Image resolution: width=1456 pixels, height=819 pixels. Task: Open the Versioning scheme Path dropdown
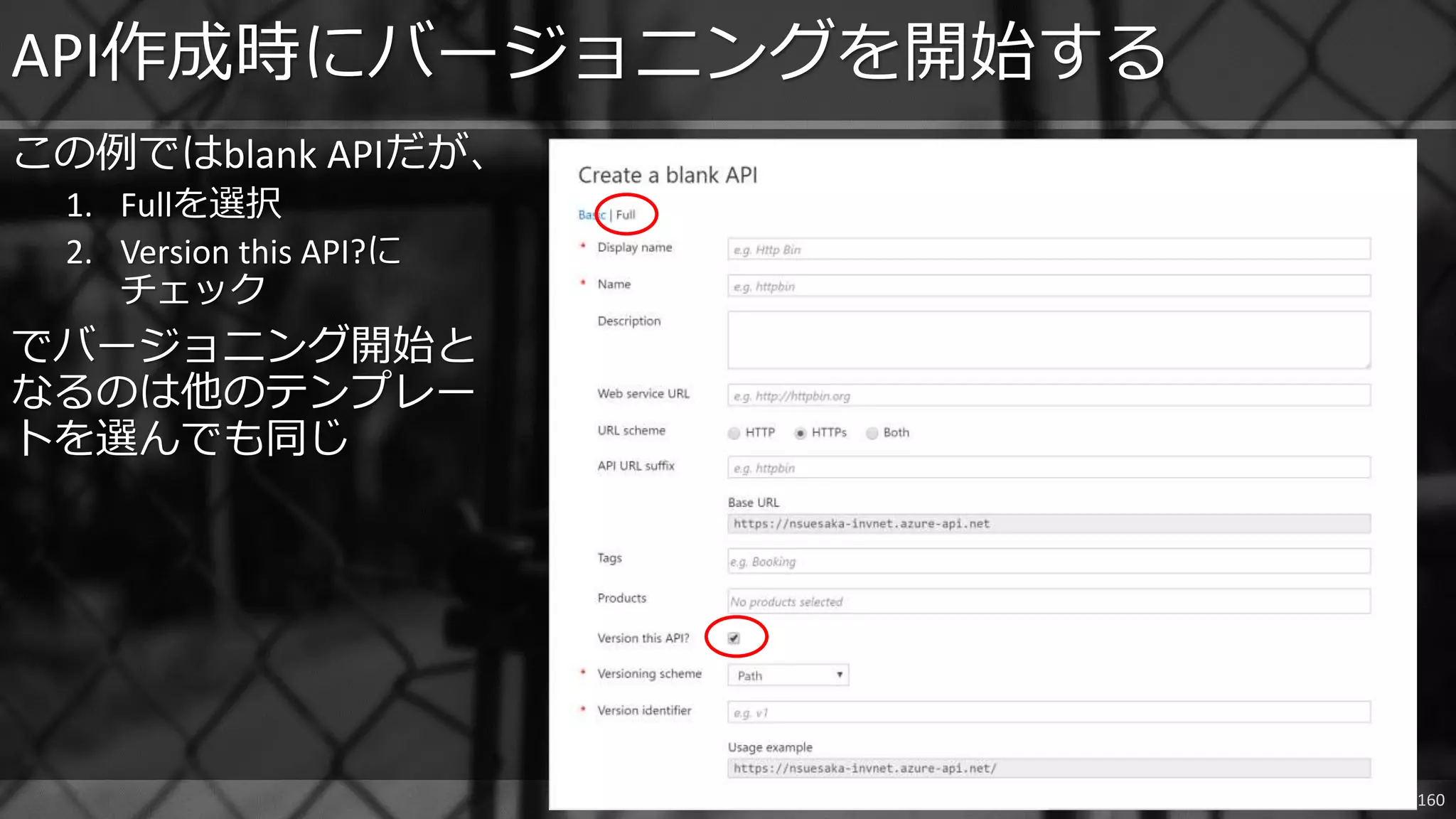[x=788, y=675]
